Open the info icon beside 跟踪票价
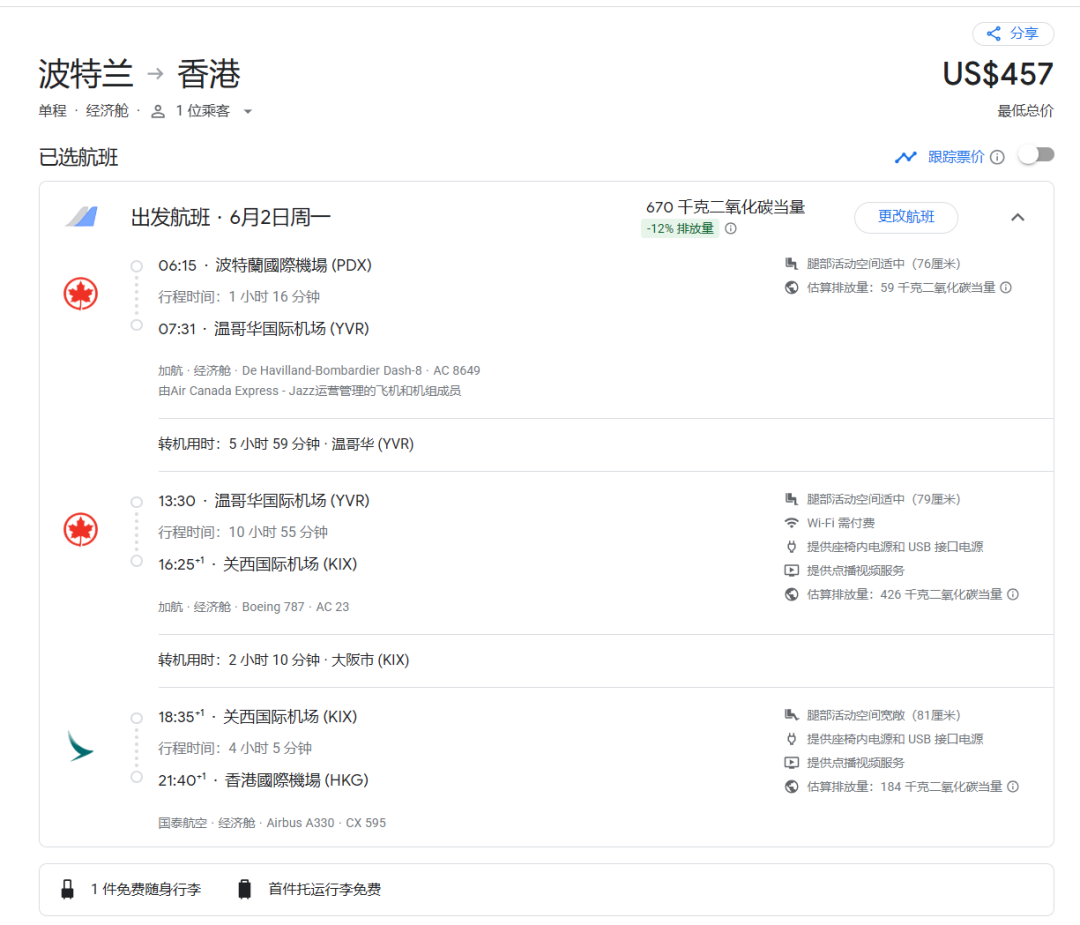The height and width of the screenshot is (925, 1080). [x=997, y=157]
